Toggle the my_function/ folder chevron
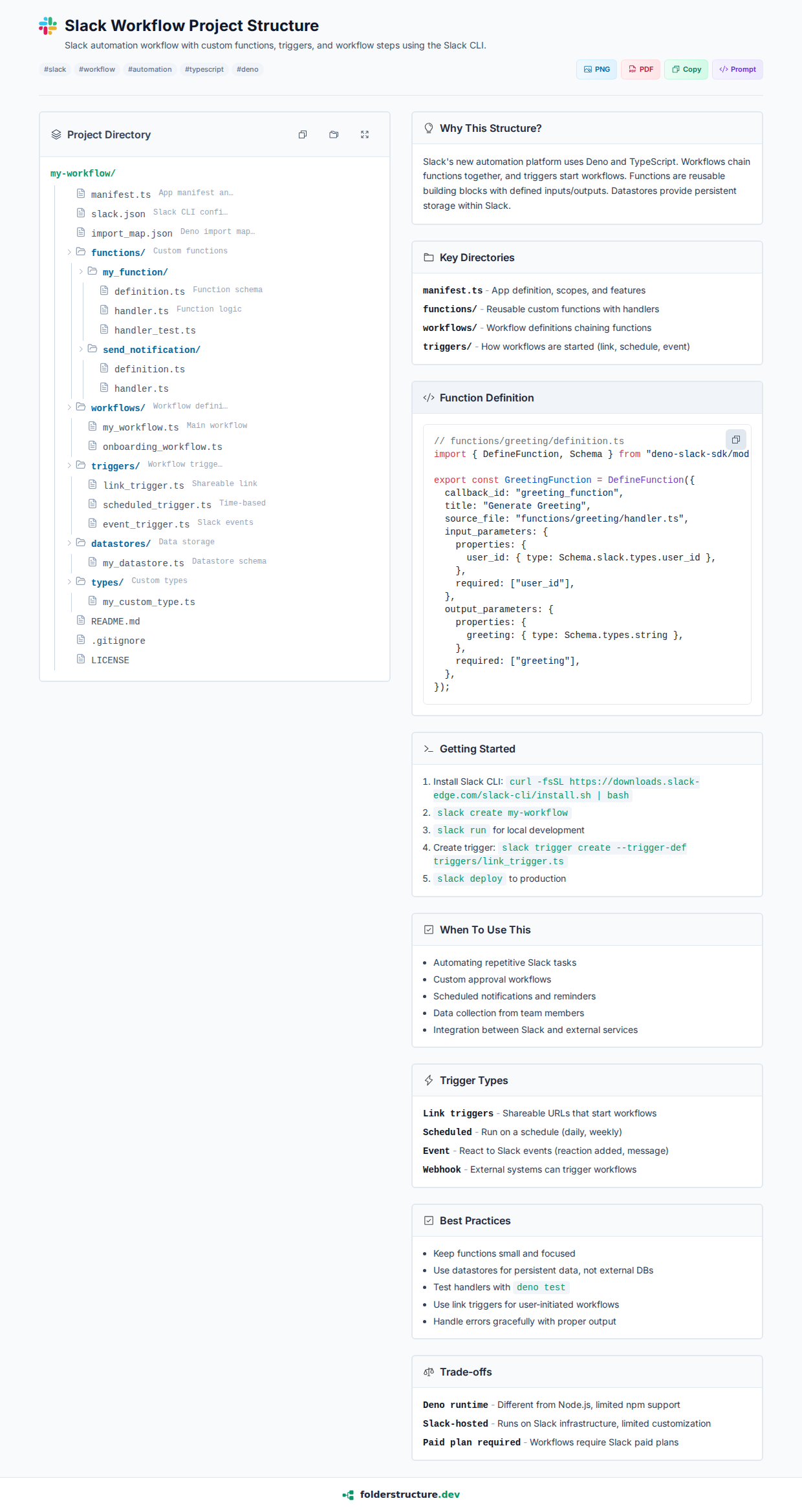 pyautogui.click(x=81, y=272)
